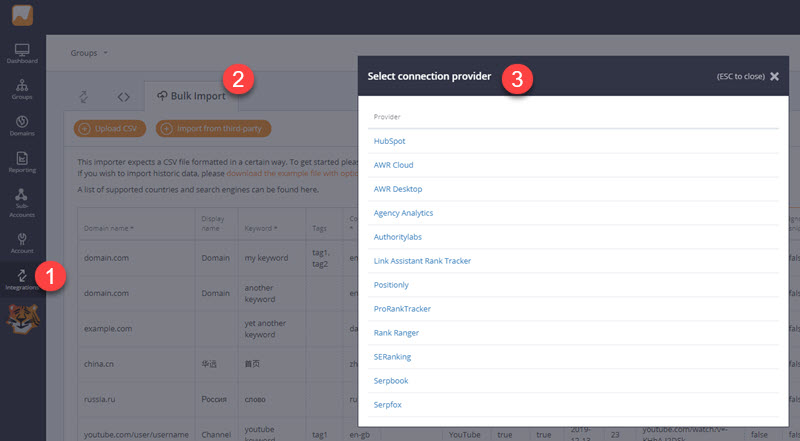
Task: Open the Account sidebar icon
Action: pos(22,240)
